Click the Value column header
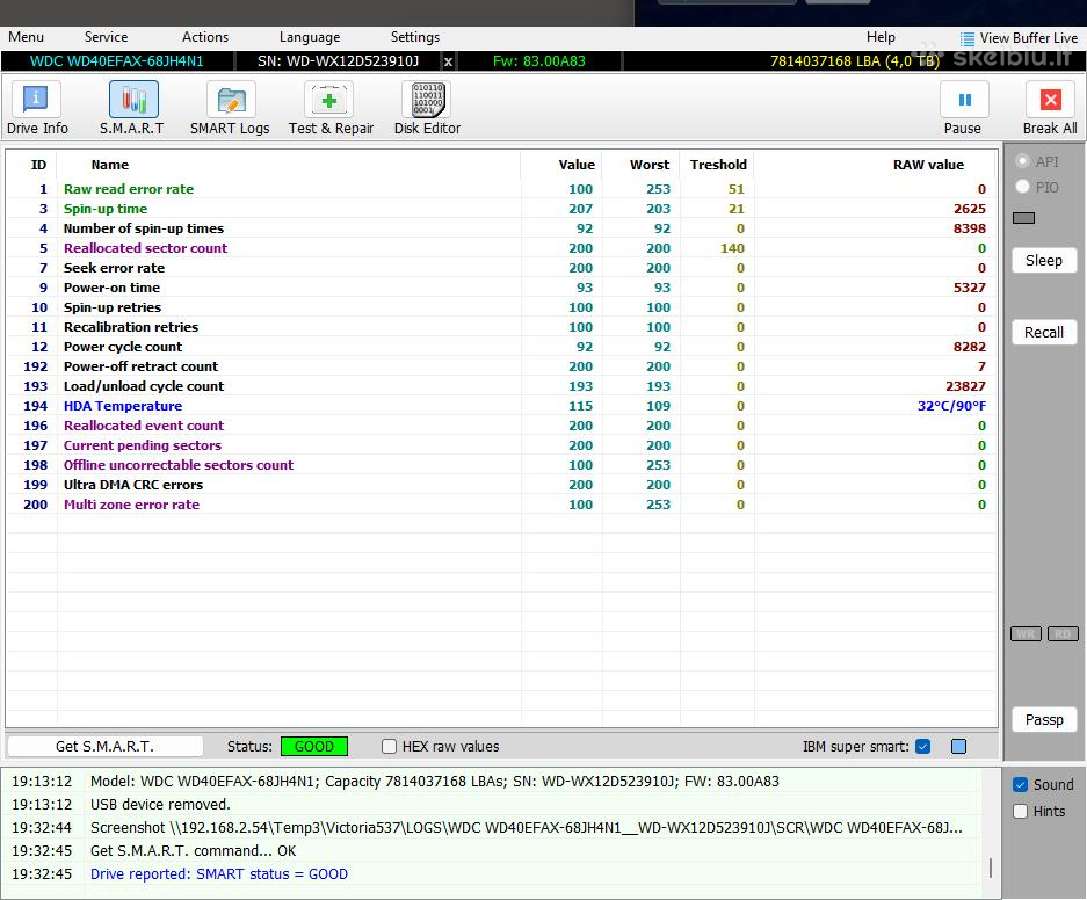1087x900 pixels. pos(577,164)
